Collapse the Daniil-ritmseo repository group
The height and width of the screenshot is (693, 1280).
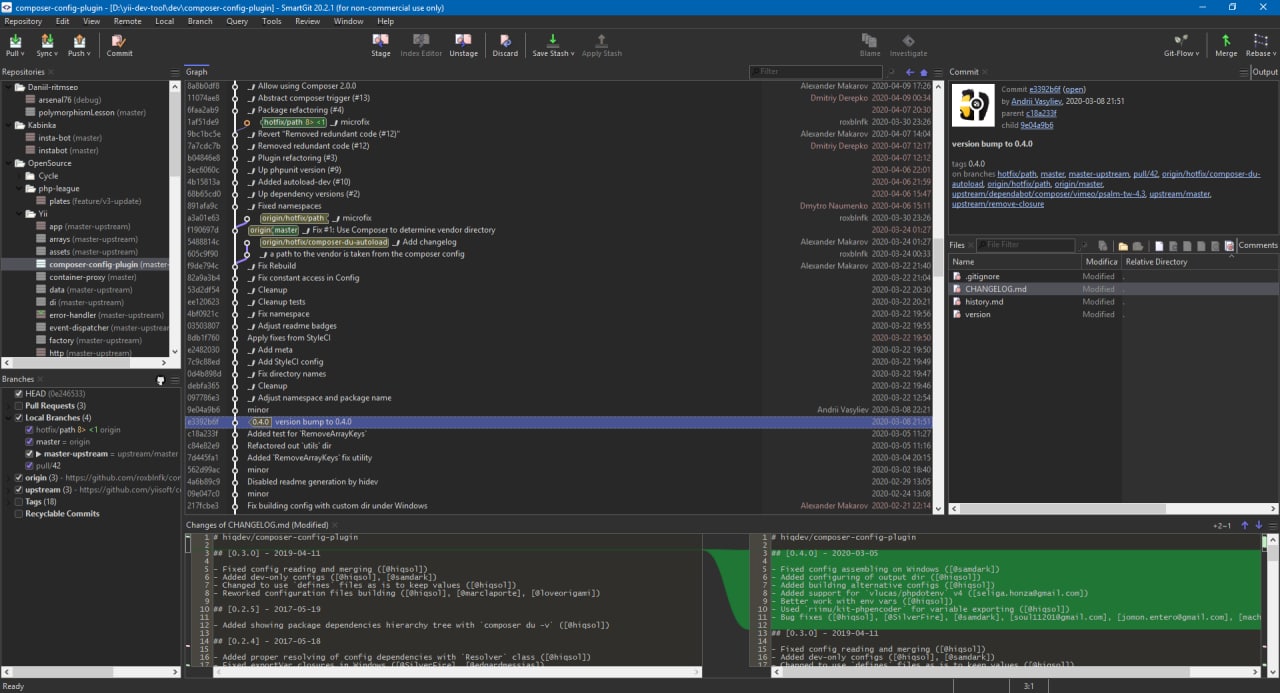tap(8, 88)
